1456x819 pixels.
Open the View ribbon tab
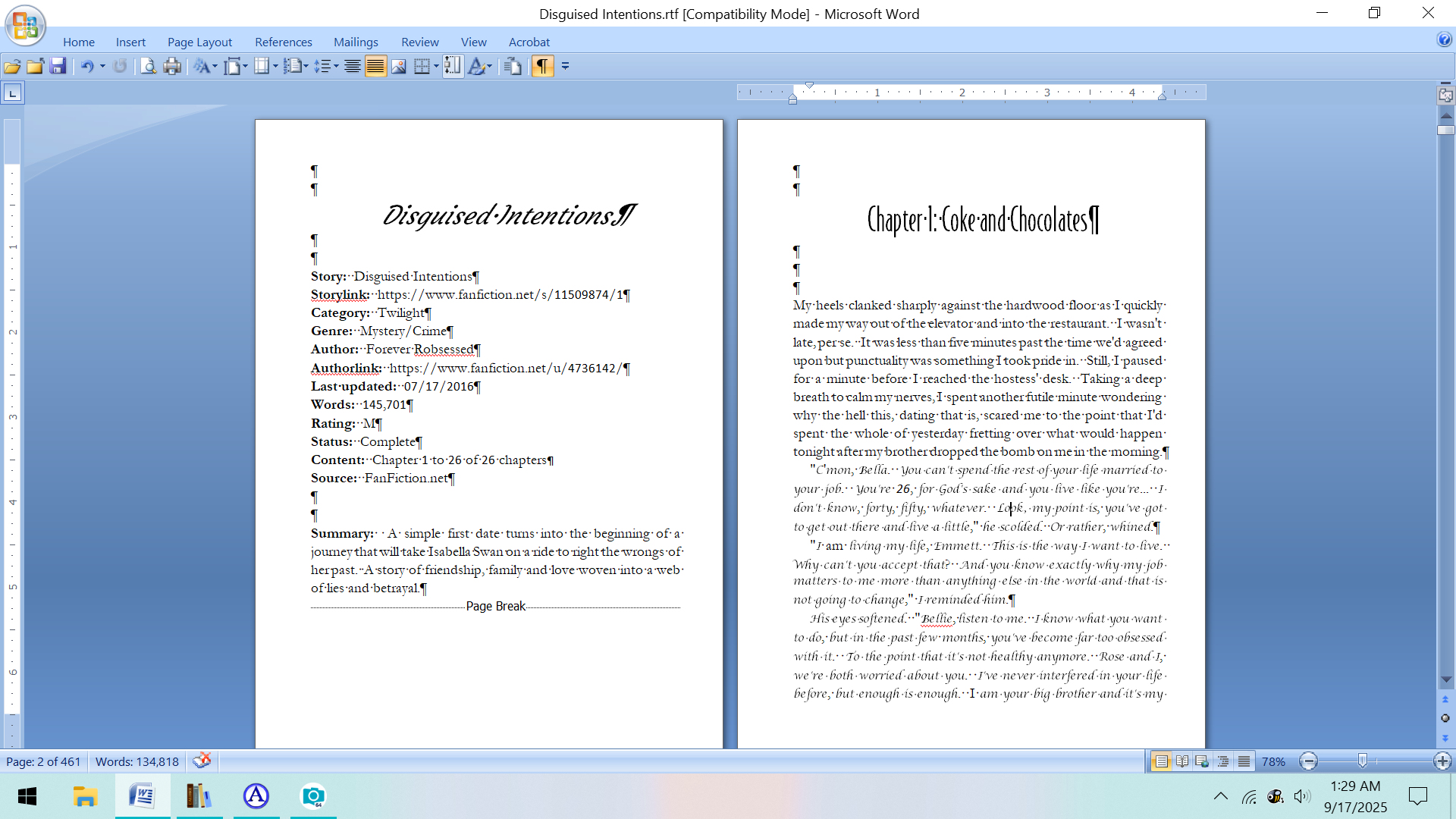pos(473,42)
